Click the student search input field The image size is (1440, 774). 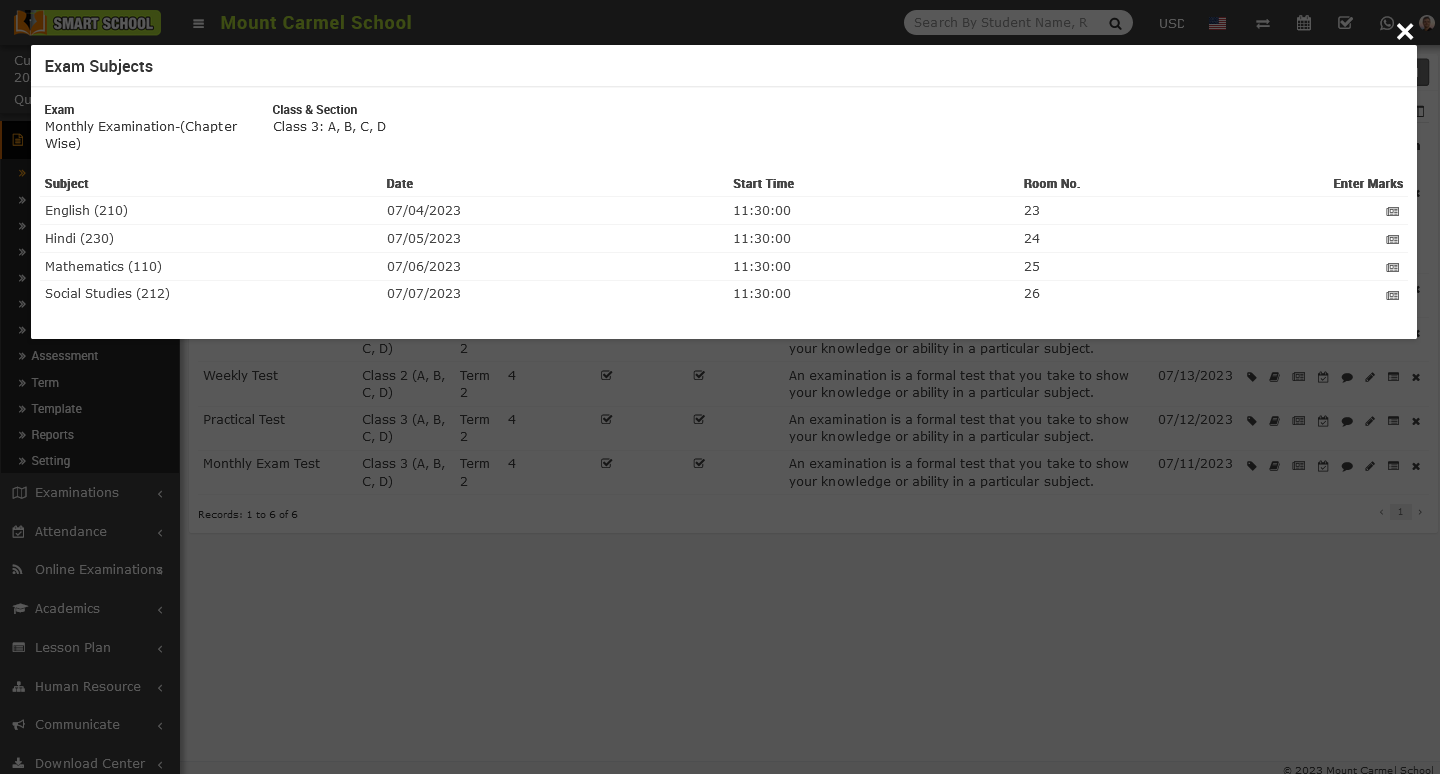(x=1002, y=23)
